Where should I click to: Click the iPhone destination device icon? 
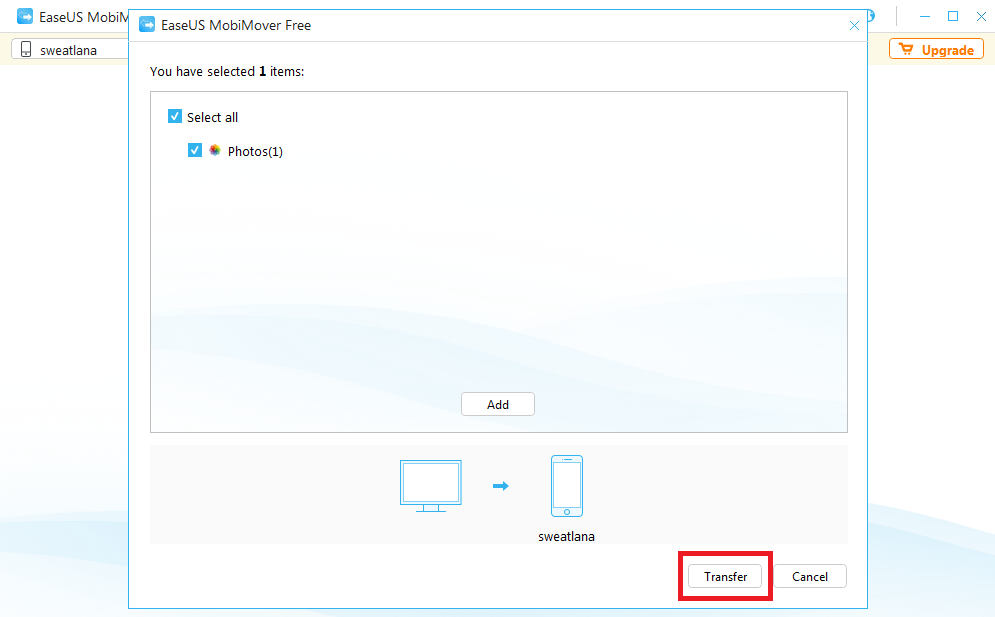(x=566, y=485)
